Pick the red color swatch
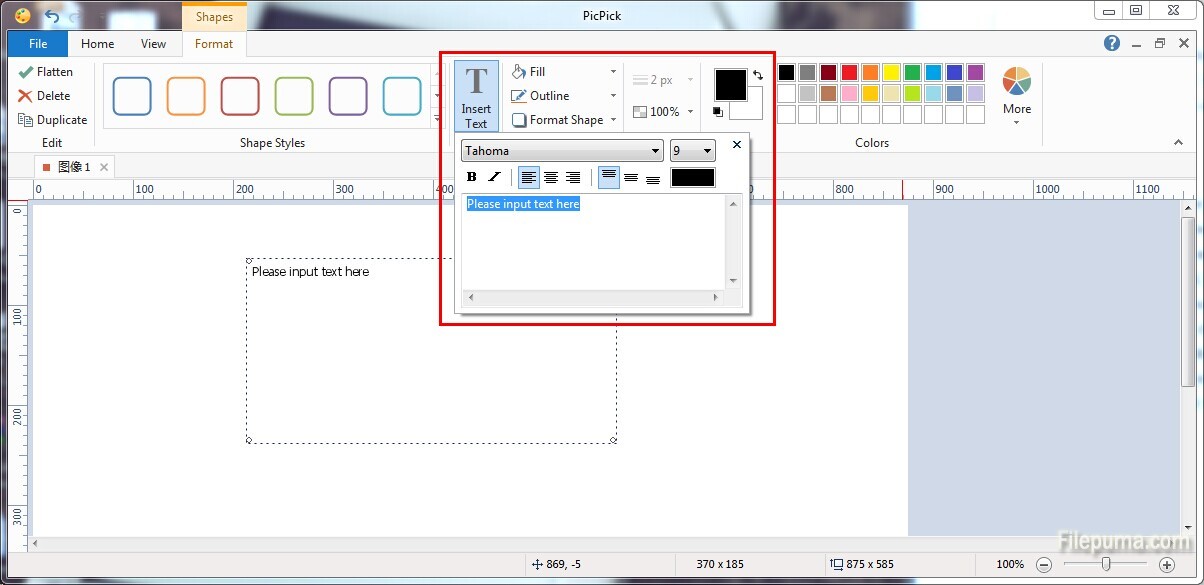The height and width of the screenshot is (585, 1204). pyautogui.click(x=849, y=72)
